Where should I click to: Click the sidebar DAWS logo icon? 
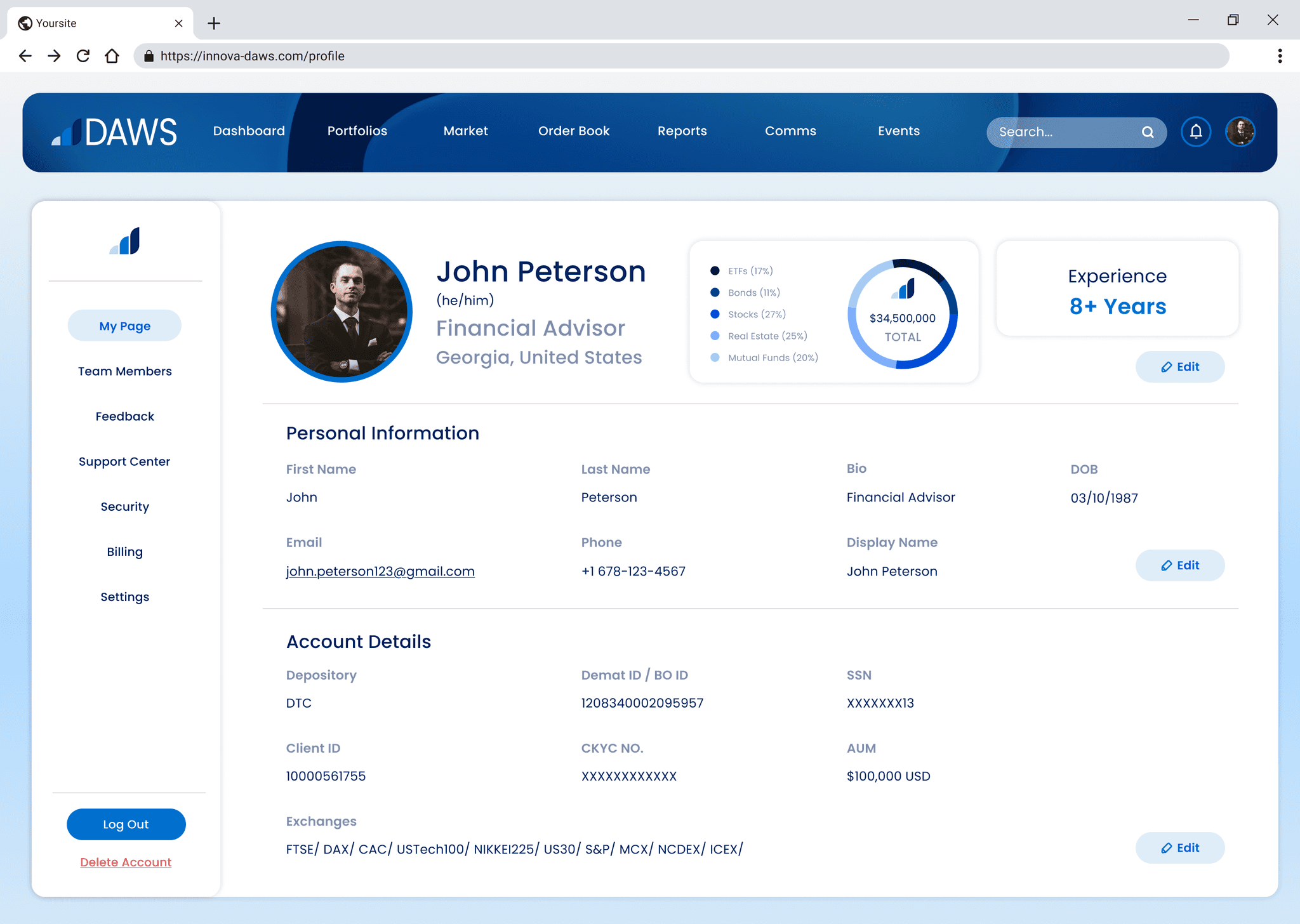pos(125,241)
